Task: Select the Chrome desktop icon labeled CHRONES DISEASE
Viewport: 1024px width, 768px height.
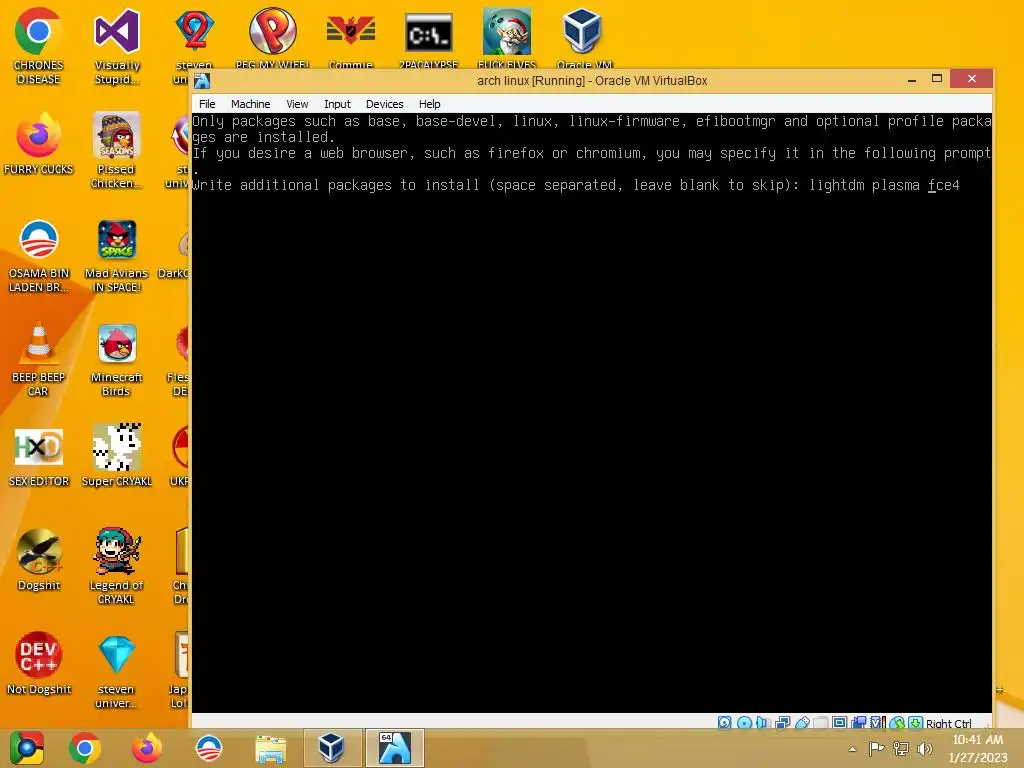Action: coord(38,46)
